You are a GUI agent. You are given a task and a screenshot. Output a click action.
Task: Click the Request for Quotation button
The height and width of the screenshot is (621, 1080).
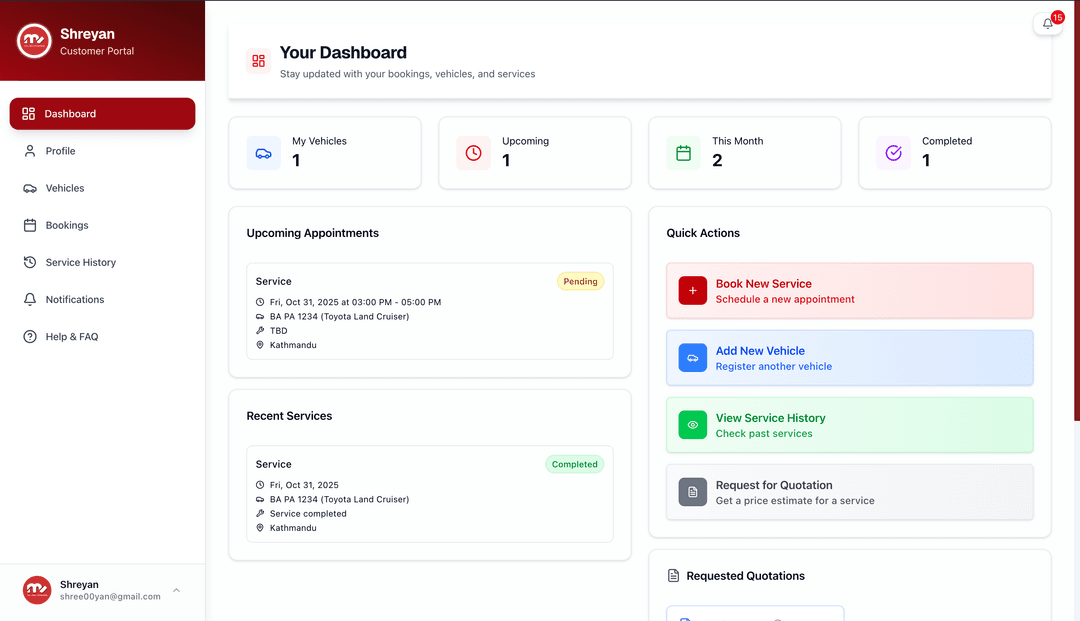[849, 492]
